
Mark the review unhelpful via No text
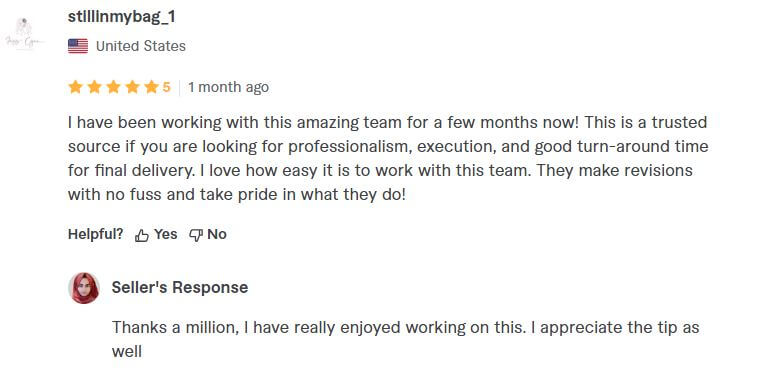[x=217, y=235]
